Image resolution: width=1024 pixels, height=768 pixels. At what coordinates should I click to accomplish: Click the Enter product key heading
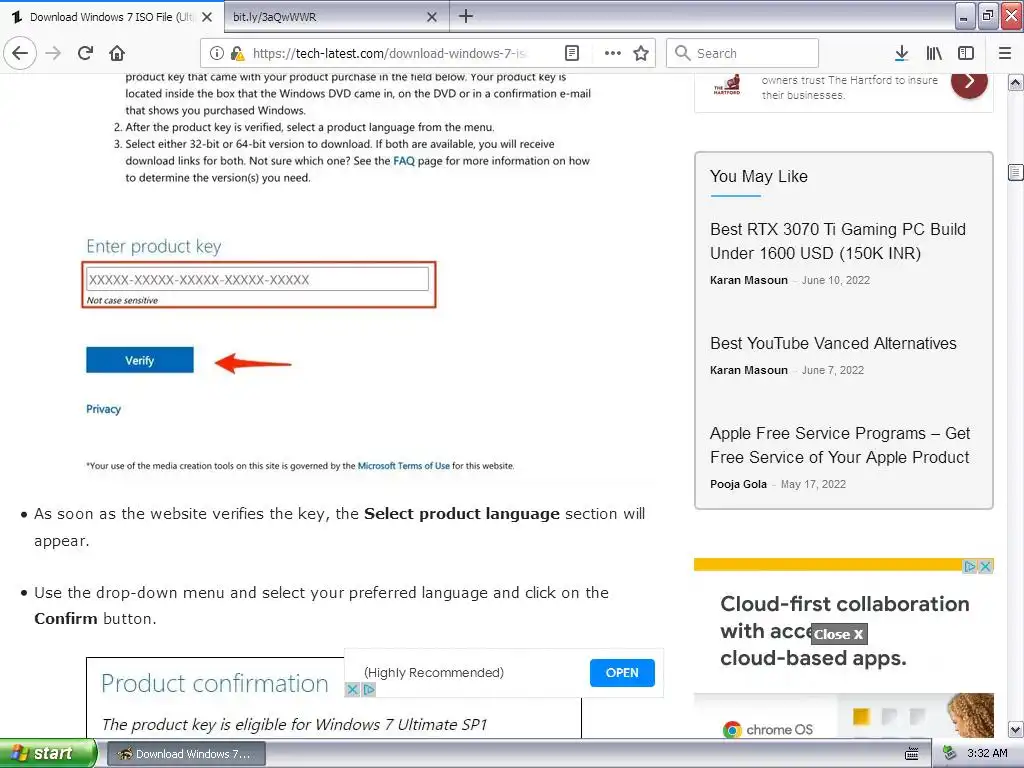154,246
